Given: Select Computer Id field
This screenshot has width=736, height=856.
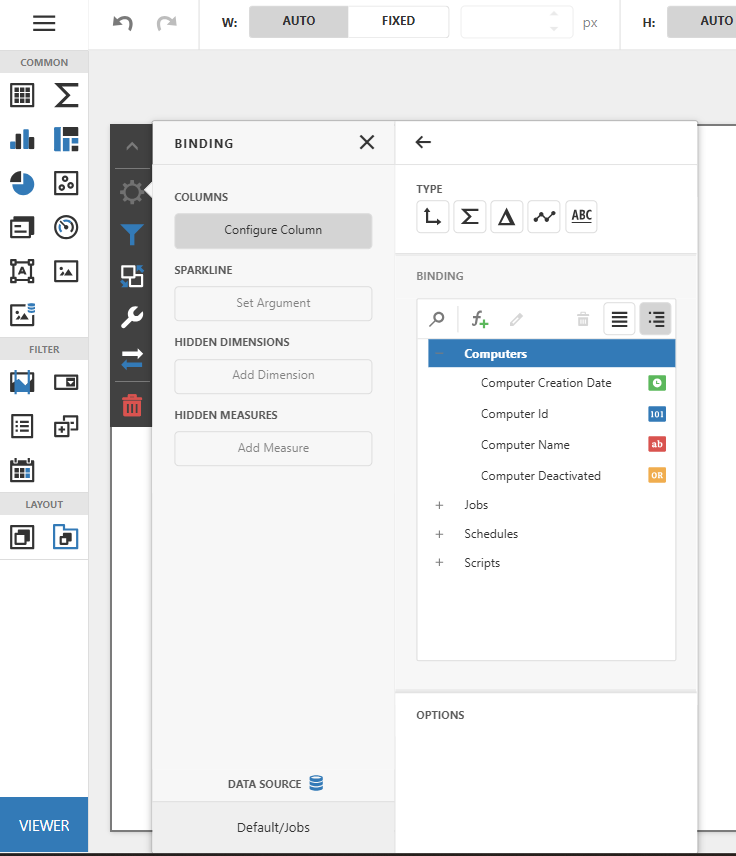Looking at the screenshot, I should pos(551,414).
